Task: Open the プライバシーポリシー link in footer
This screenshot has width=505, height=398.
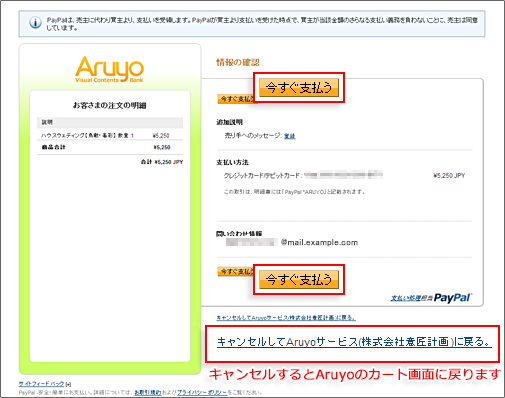Action: pyautogui.click(x=202, y=392)
